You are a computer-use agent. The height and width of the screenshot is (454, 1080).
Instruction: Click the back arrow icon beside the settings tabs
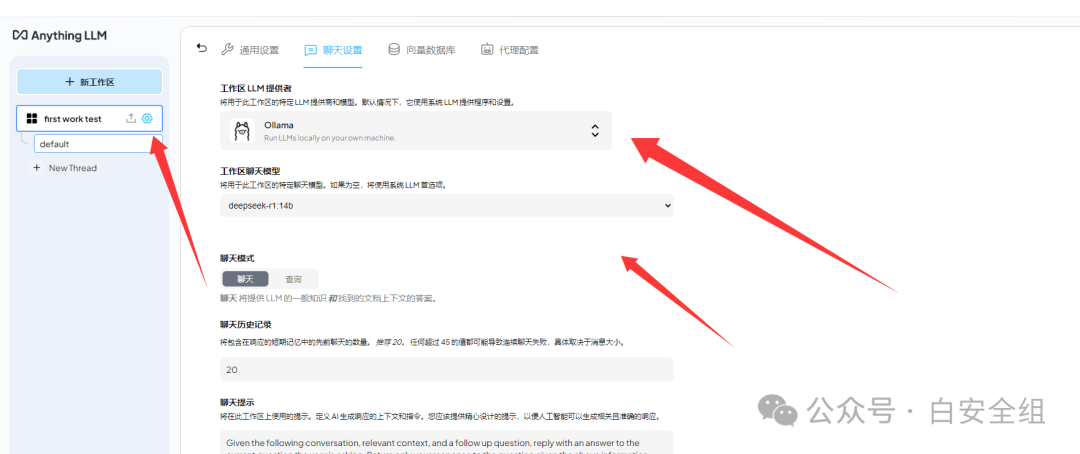pos(202,48)
